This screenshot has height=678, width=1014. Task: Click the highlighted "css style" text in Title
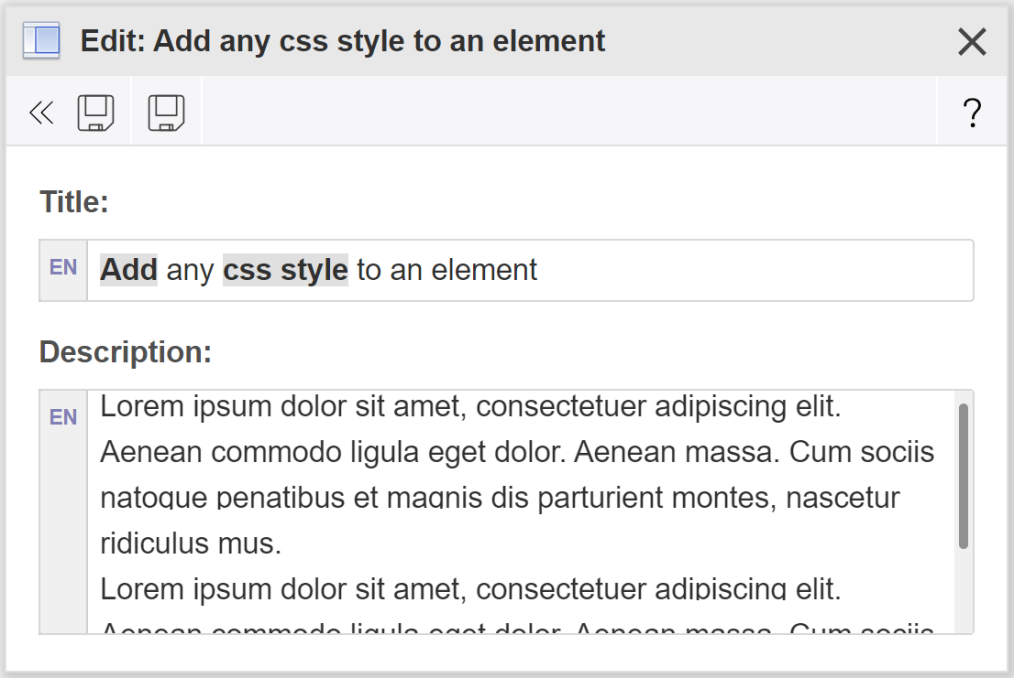(285, 270)
